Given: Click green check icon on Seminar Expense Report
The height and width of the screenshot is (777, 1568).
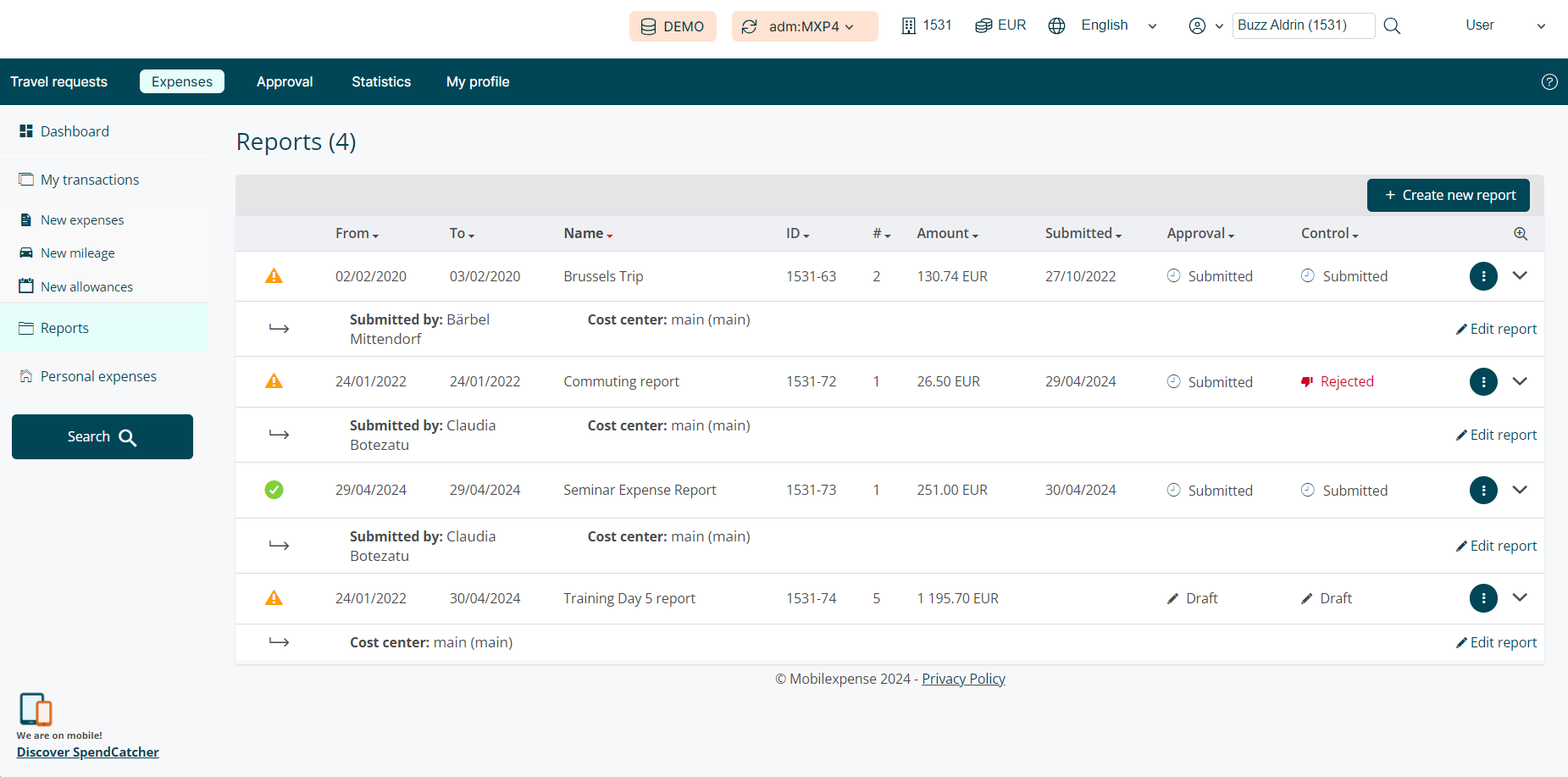Looking at the screenshot, I should pyautogui.click(x=274, y=490).
